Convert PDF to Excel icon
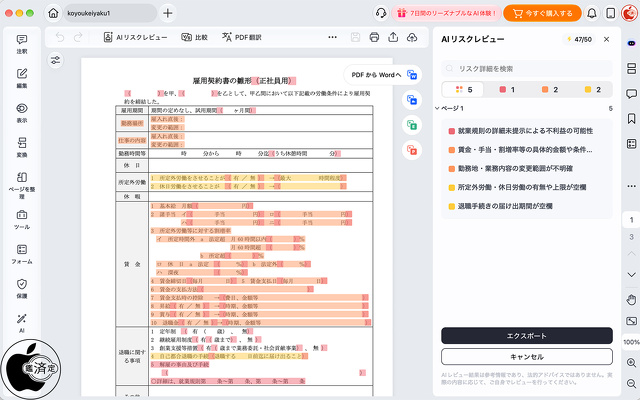The image size is (640, 400). pyautogui.click(x=412, y=125)
